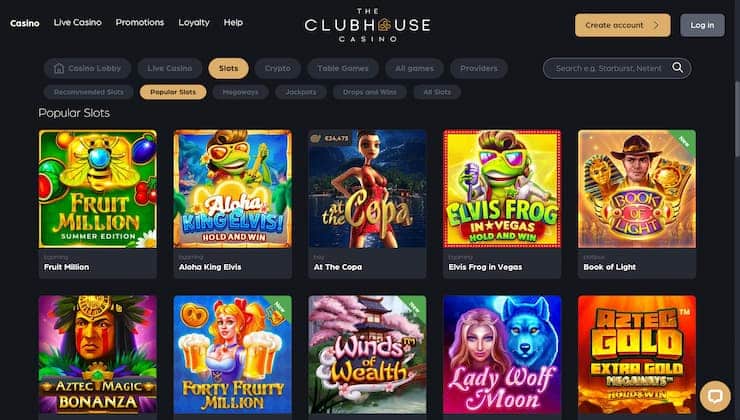Switch to the Megaways filter
The height and width of the screenshot is (420, 740).
click(240, 92)
